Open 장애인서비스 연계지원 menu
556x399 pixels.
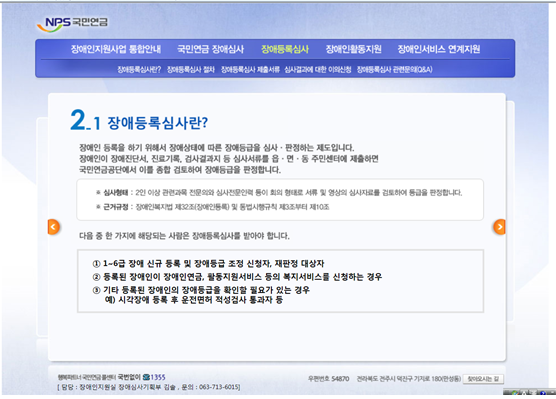point(439,49)
